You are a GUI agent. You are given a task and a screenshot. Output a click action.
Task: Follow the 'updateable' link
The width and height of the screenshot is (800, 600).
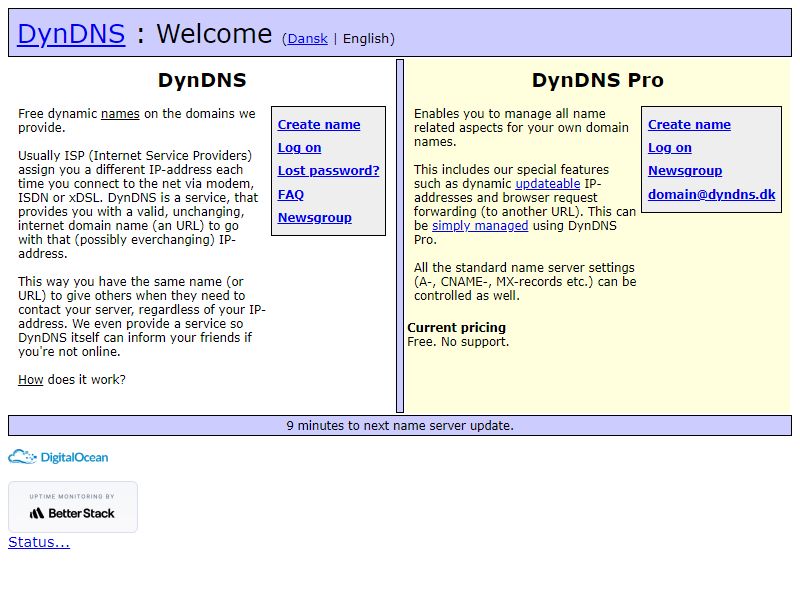point(547,184)
